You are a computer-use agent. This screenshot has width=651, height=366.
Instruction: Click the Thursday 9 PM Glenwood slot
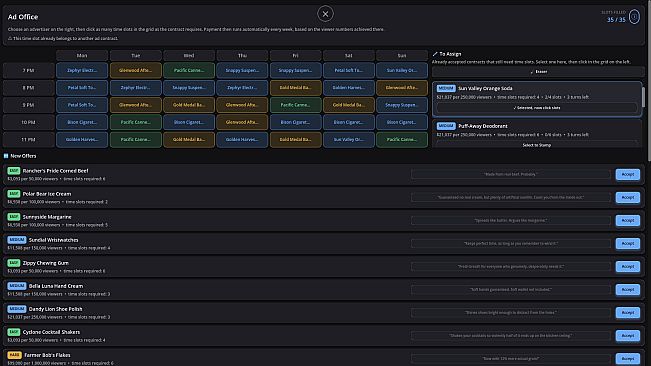click(x=242, y=105)
